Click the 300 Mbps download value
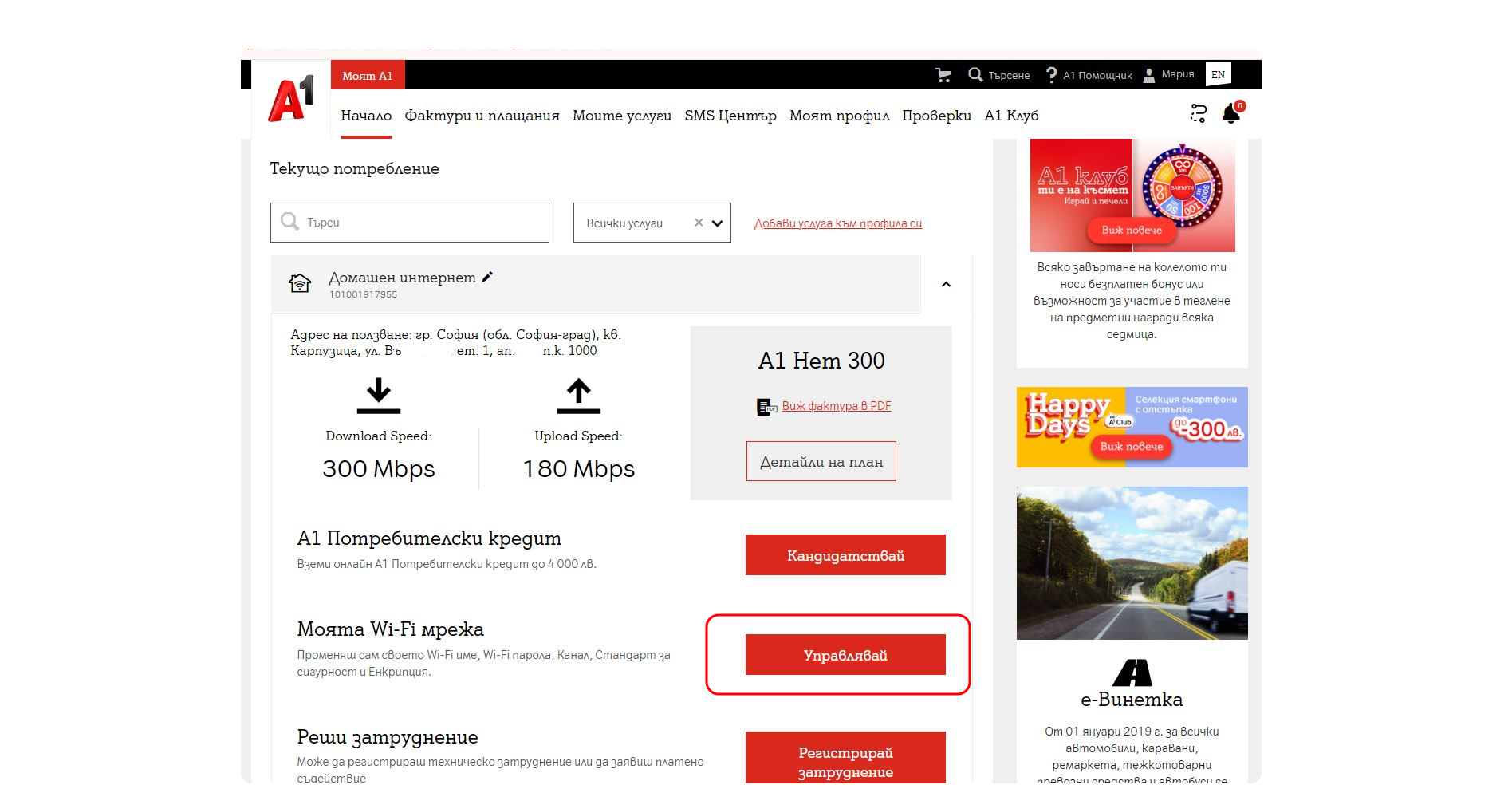The height and width of the screenshot is (785, 1512). point(379,469)
